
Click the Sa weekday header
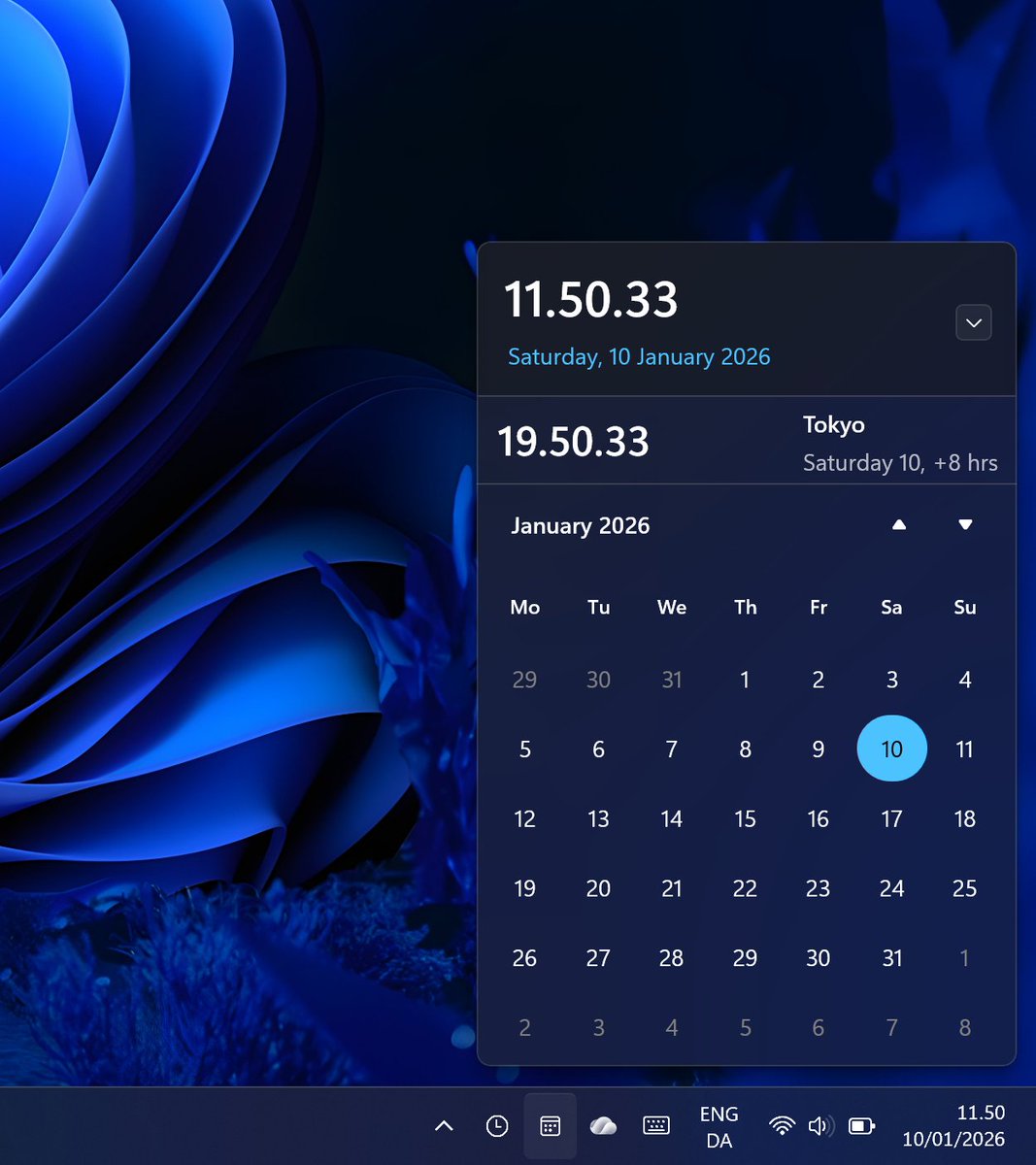pos(891,608)
